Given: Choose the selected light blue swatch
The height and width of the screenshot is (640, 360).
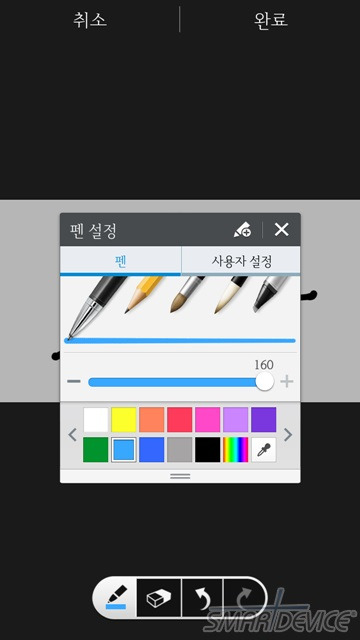Looking at the screenshot, I should [x=124, y=450].
